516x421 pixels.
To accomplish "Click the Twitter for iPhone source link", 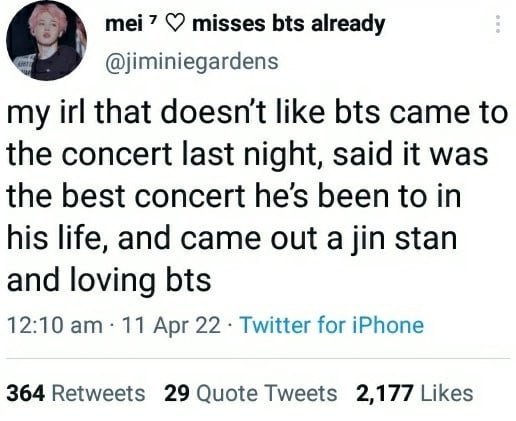I will (332, 325).
